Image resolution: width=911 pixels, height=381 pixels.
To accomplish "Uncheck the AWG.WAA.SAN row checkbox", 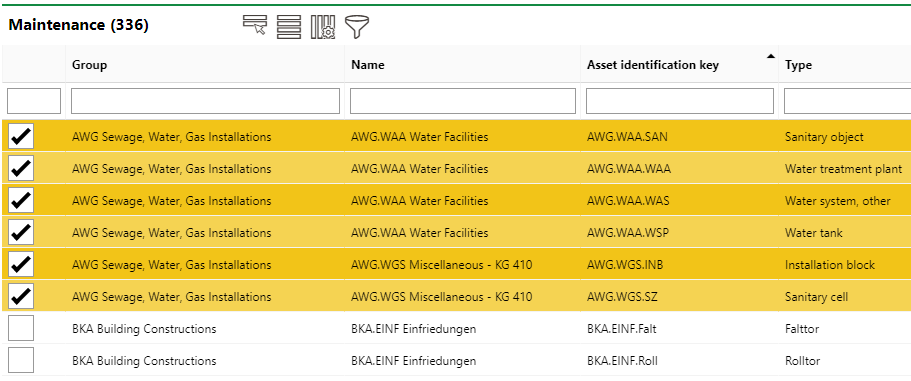I will point(21,136).
